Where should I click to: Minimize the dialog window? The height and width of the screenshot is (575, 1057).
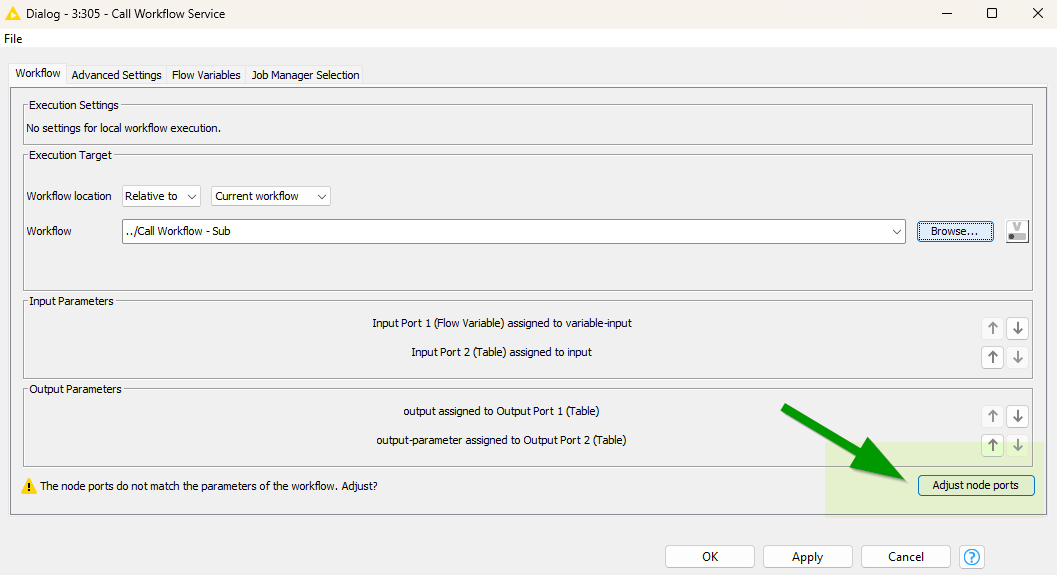tap(947, 13)
